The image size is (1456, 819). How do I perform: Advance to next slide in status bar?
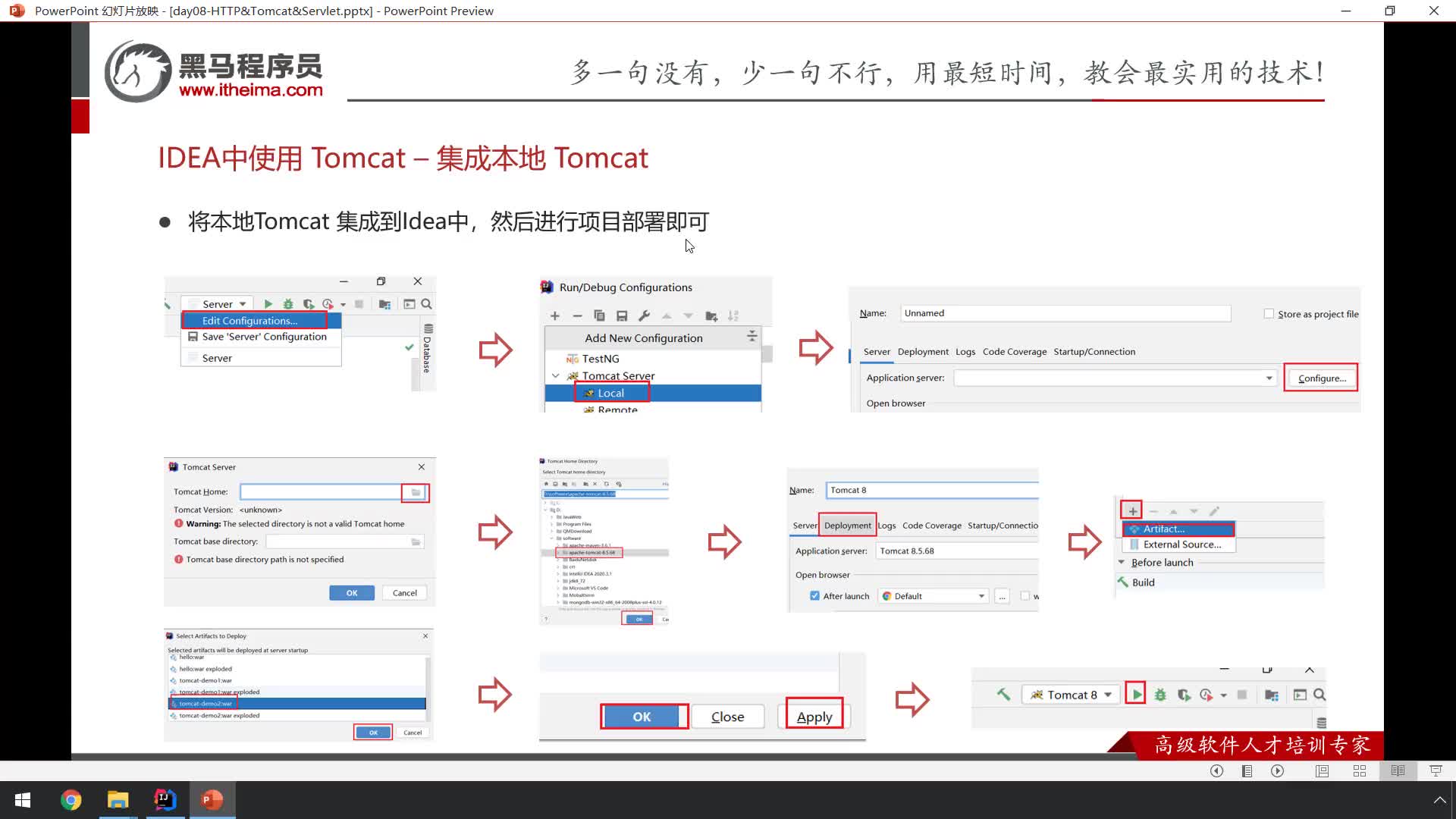(1278, 770)
